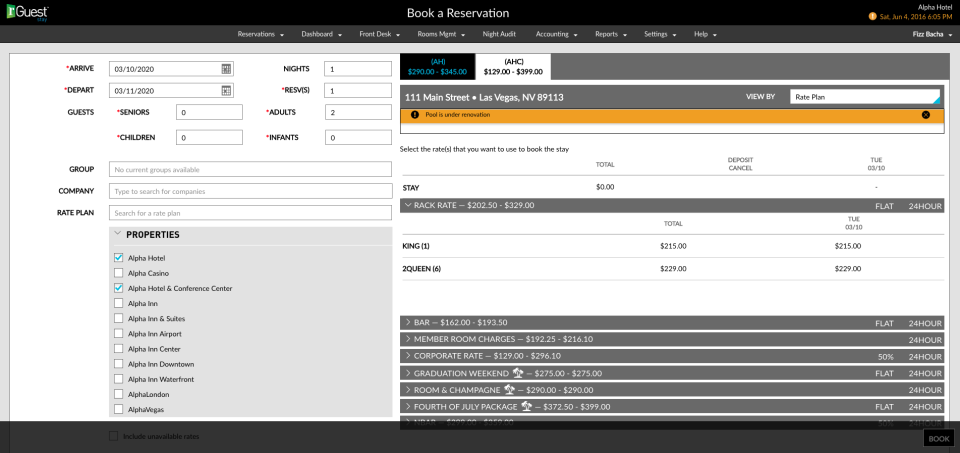960x453 pixels.
Task: Open the Help menu
Action: (x=705, y=34)
